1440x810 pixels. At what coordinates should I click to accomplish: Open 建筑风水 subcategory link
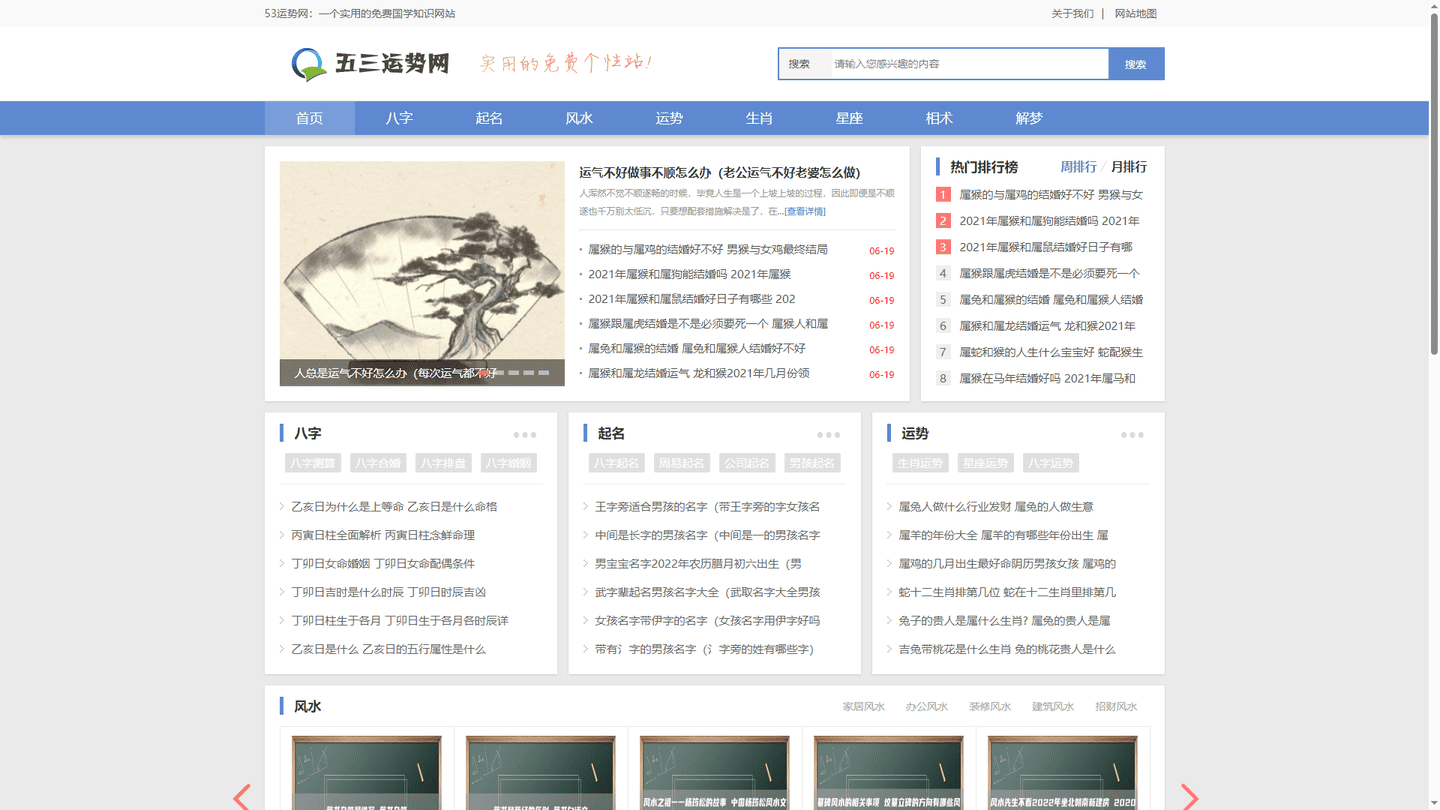point(1053,707)
